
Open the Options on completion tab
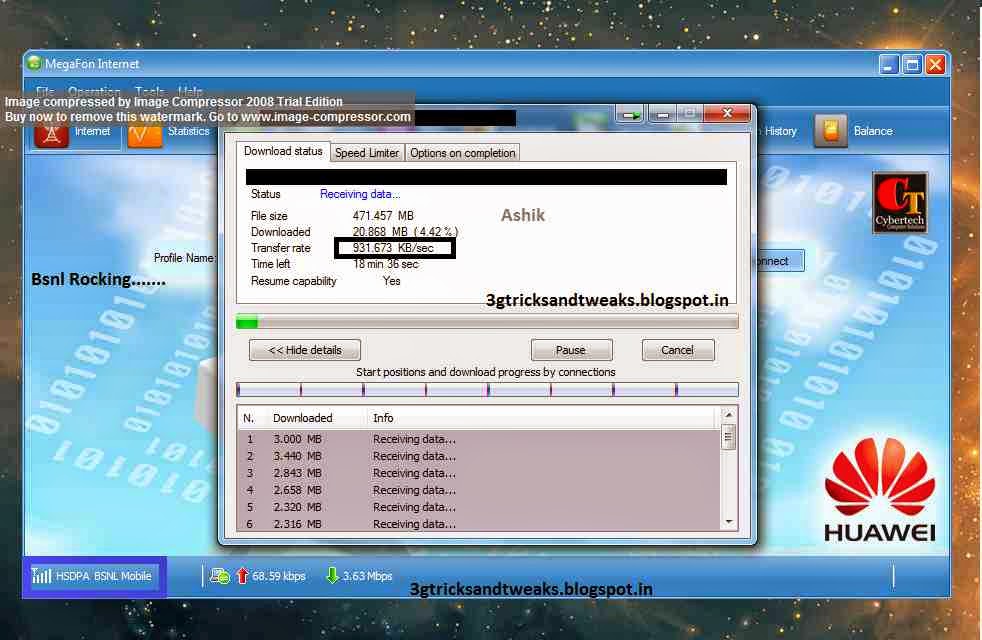tap(462, 153)
